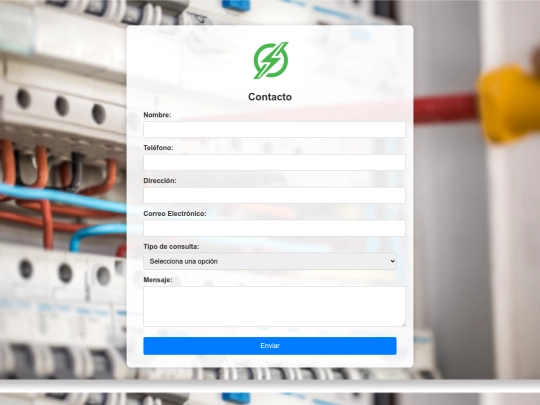
Task: Click the Tipo de consulta: label
Action: (171, 247)
